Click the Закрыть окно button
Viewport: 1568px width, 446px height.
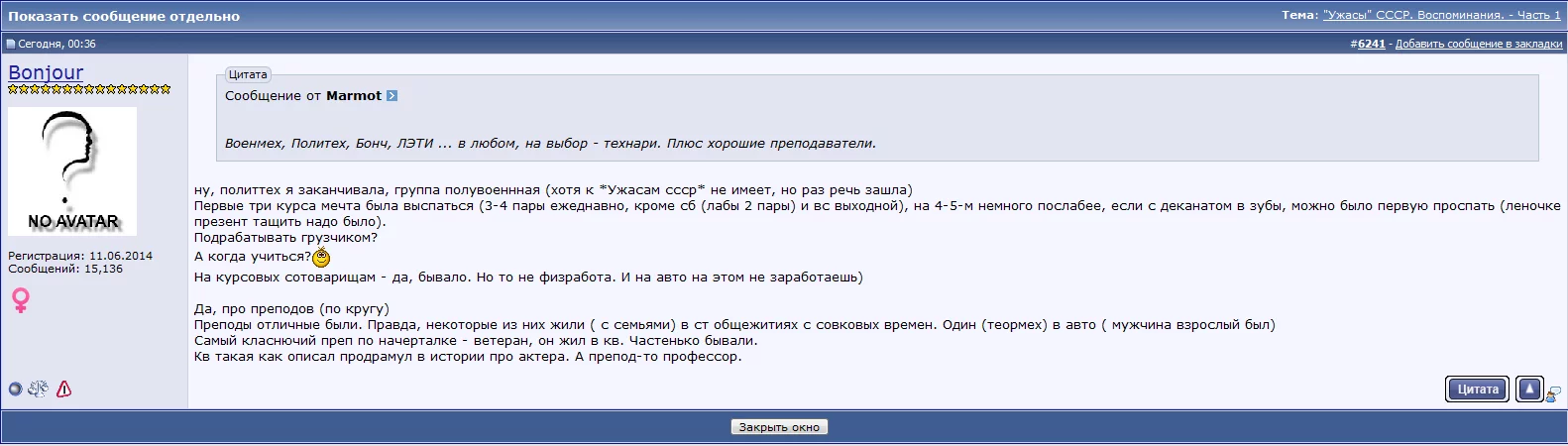(779, 427)
